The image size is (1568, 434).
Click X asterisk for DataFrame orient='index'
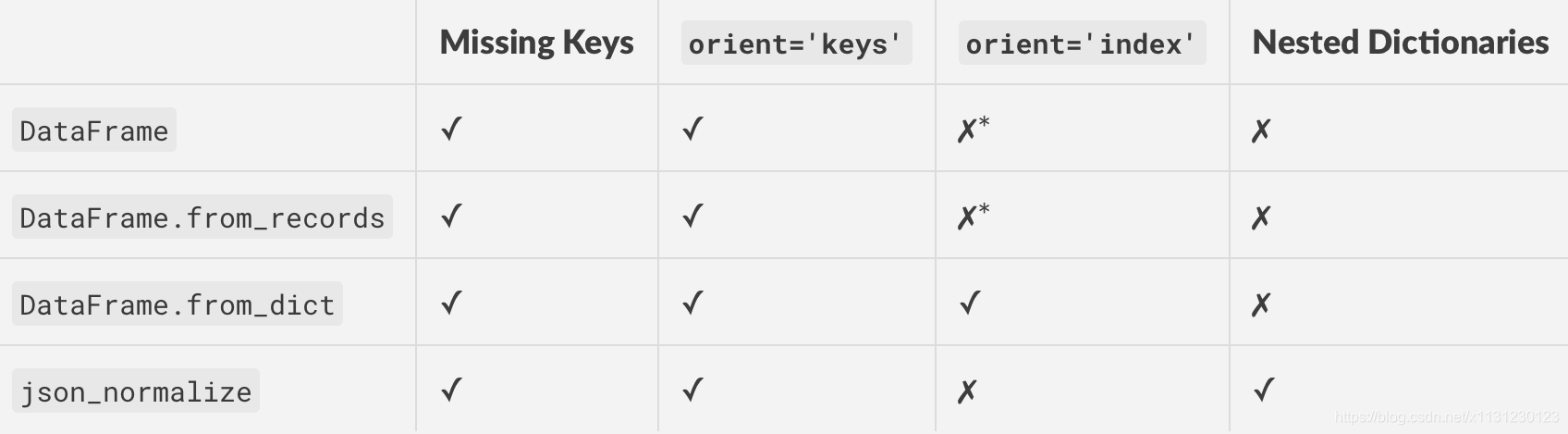[x=974, y=129]
